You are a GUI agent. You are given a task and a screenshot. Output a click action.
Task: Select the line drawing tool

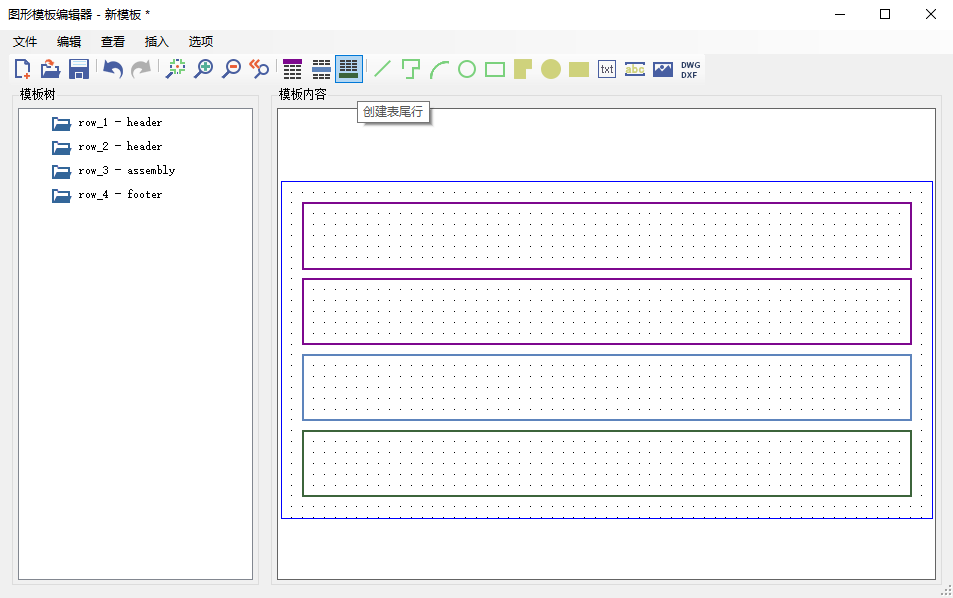point(382,69)
